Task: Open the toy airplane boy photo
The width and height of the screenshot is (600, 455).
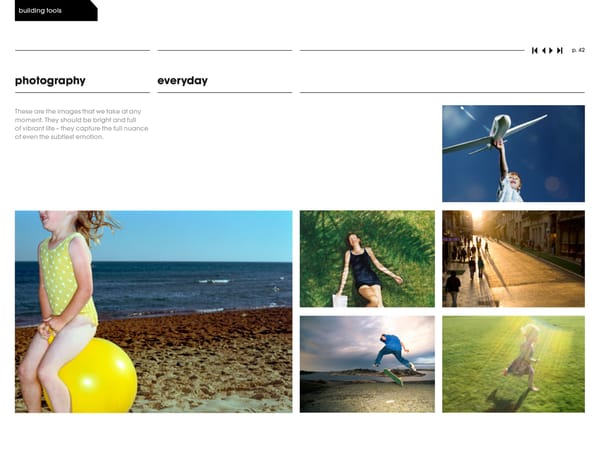Action: (513, 153)
